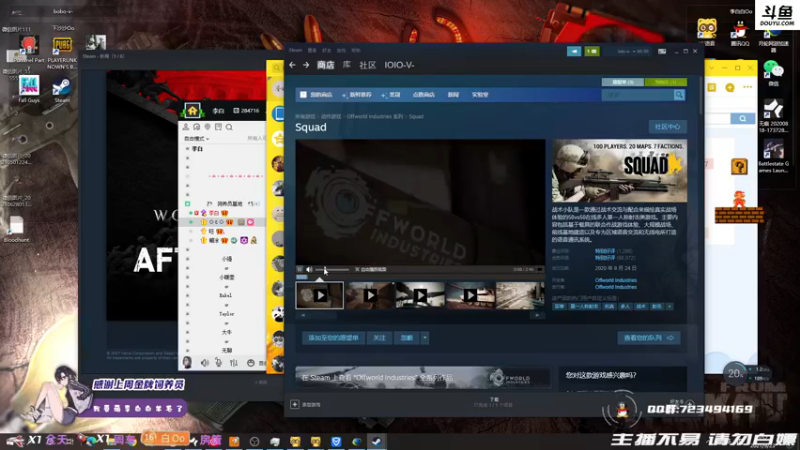Viewport: 800px width, 450px height.
Task: Select the Bakal channel in voice chat
Action: [x=226, y=295]
